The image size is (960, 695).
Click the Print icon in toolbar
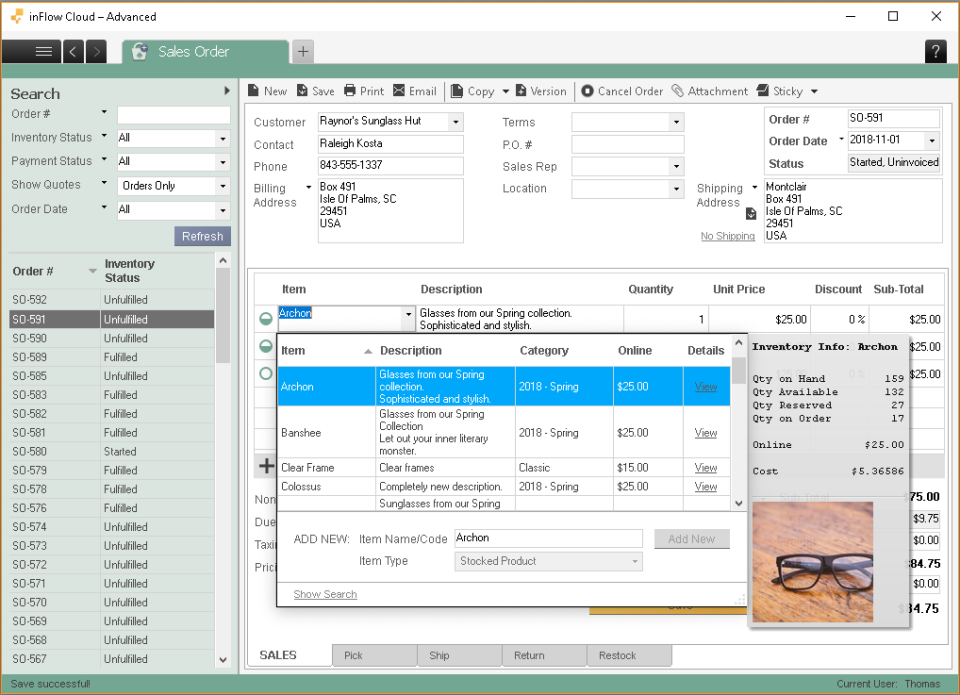click(x=350, y=91)
